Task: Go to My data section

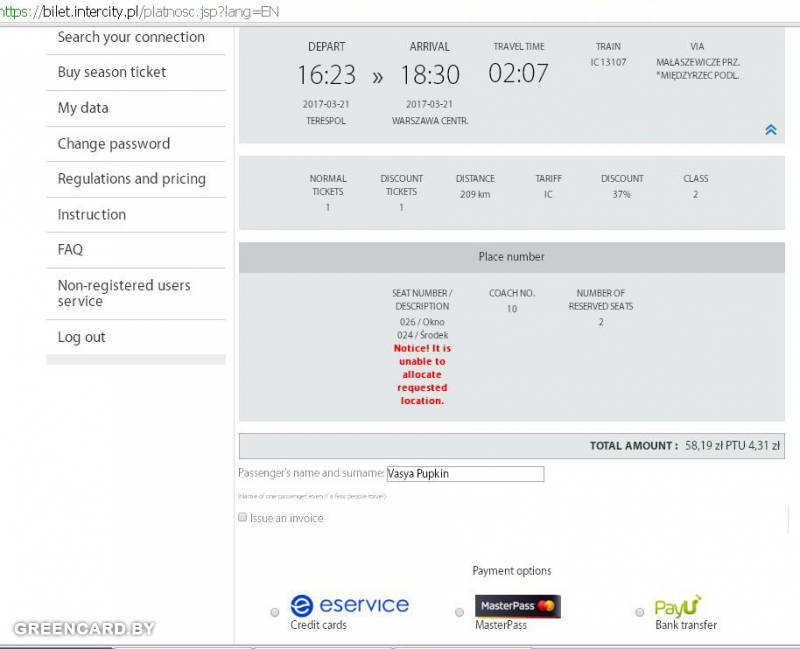Action: tap(83, 108)
